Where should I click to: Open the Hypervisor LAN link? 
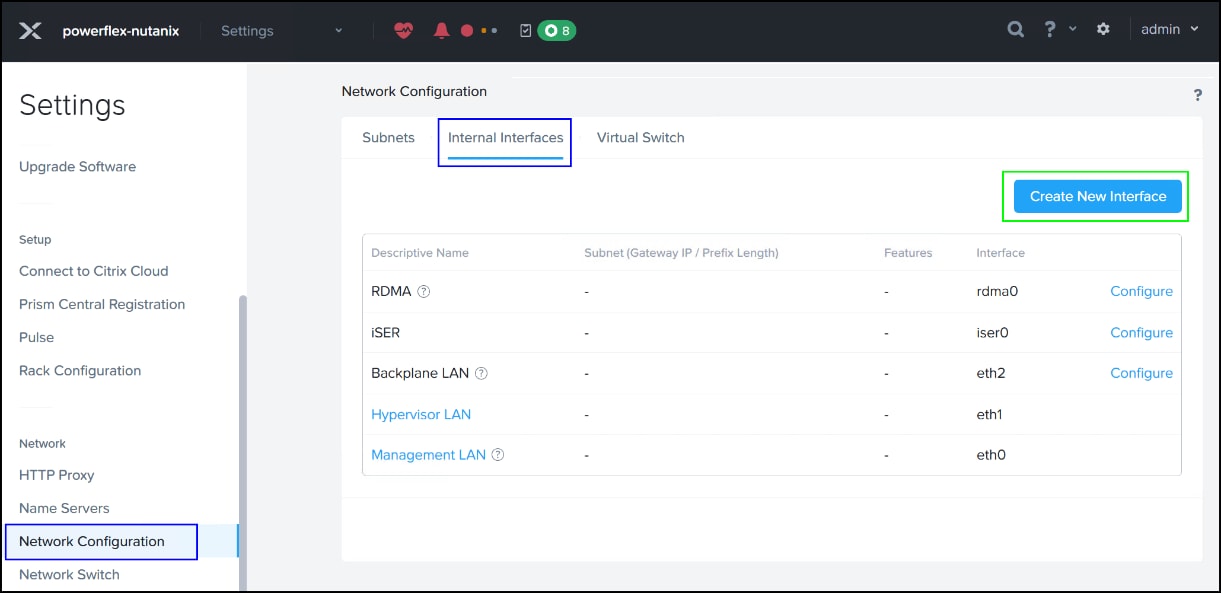421,414
